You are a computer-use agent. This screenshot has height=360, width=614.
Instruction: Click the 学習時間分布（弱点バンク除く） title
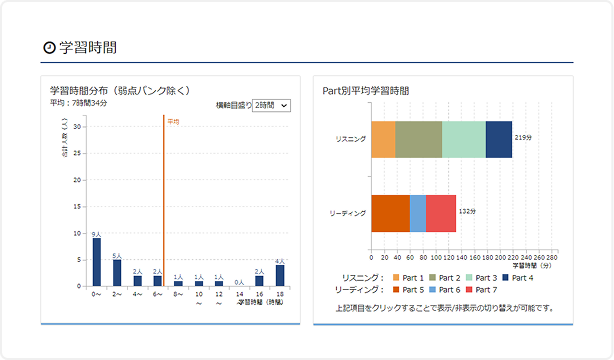click(120, 90)
